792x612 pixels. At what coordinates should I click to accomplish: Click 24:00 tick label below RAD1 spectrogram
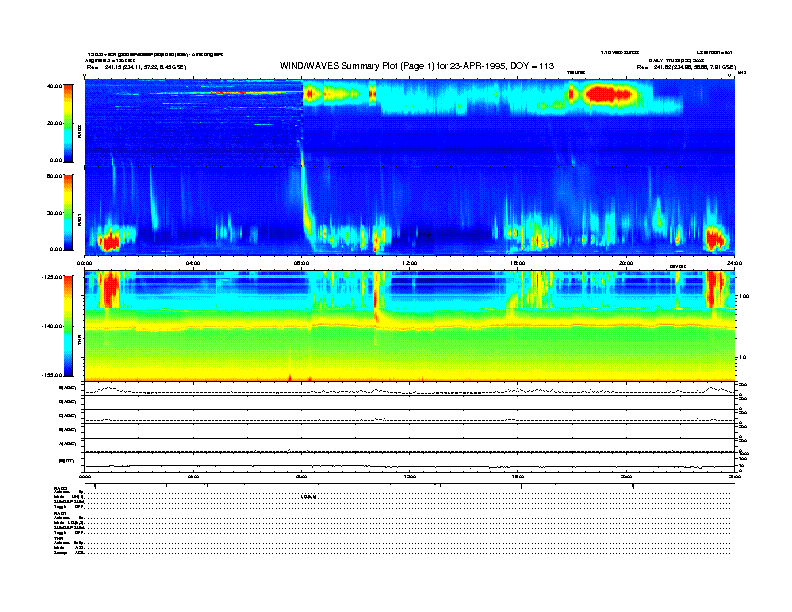pyautogui.click(x=734, y=263)
